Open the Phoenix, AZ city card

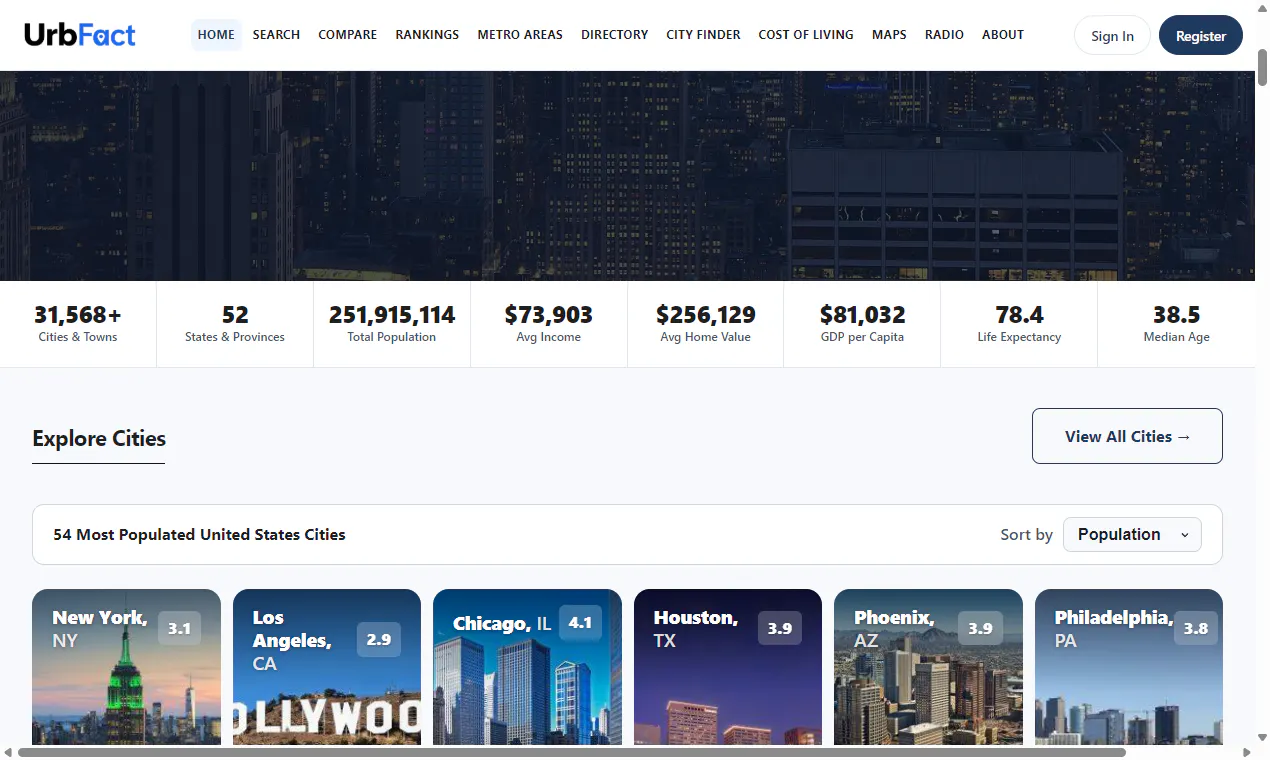coord(928,666)
